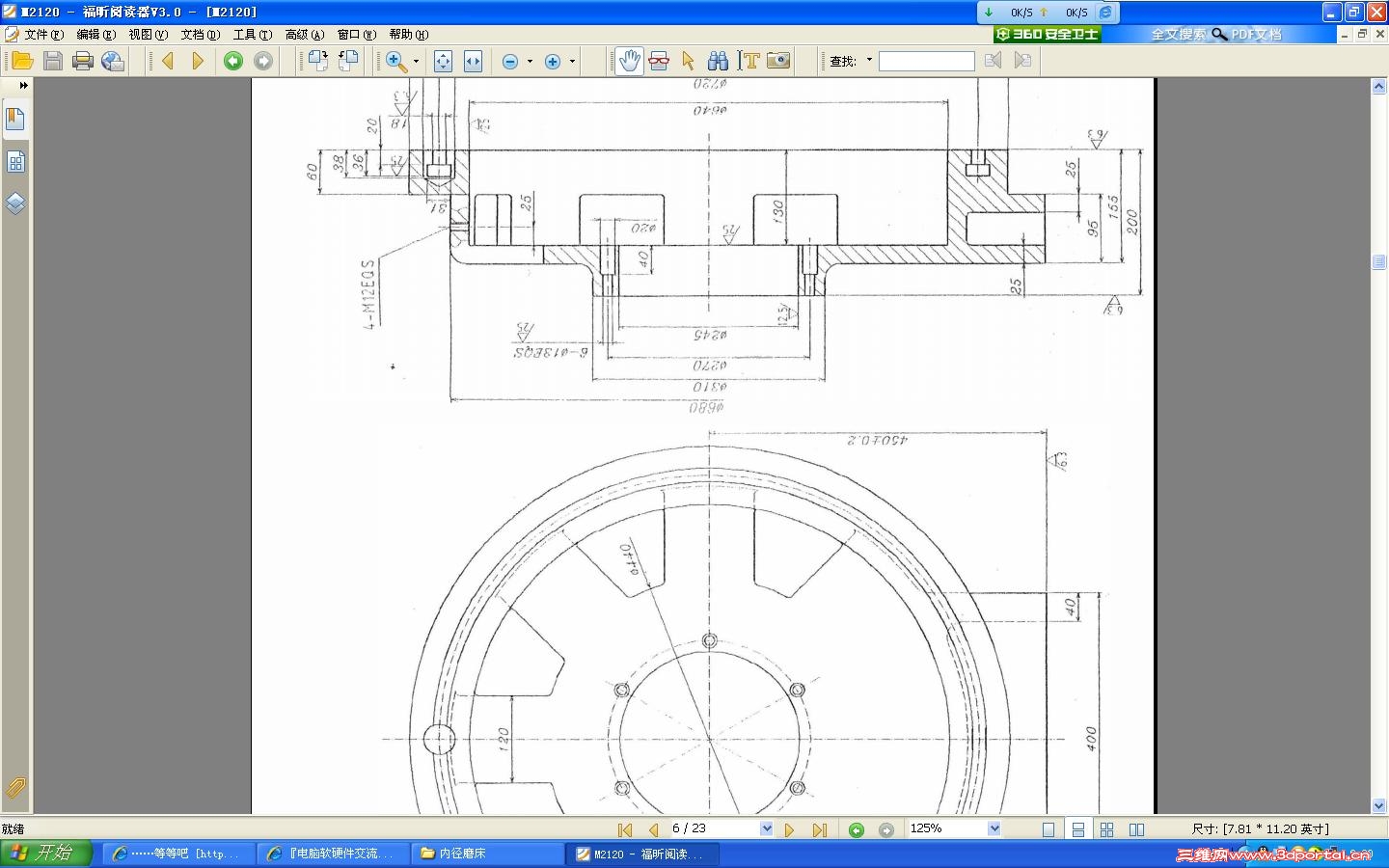Open the 查找 options dropdown arrow

(x=869, y=60)
